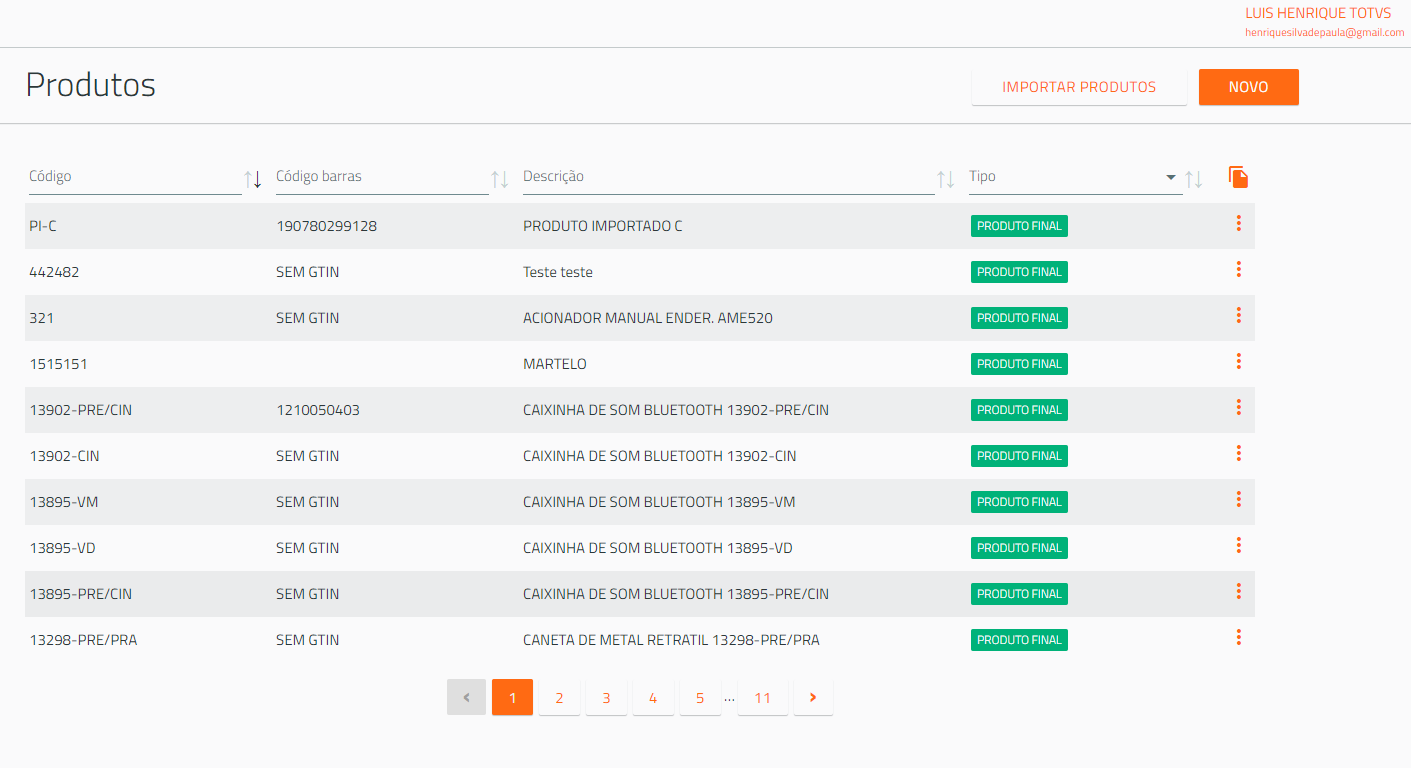
Task: Click PRODUTO FINAL badge in PI-C row
Action: coord(1019,226)
